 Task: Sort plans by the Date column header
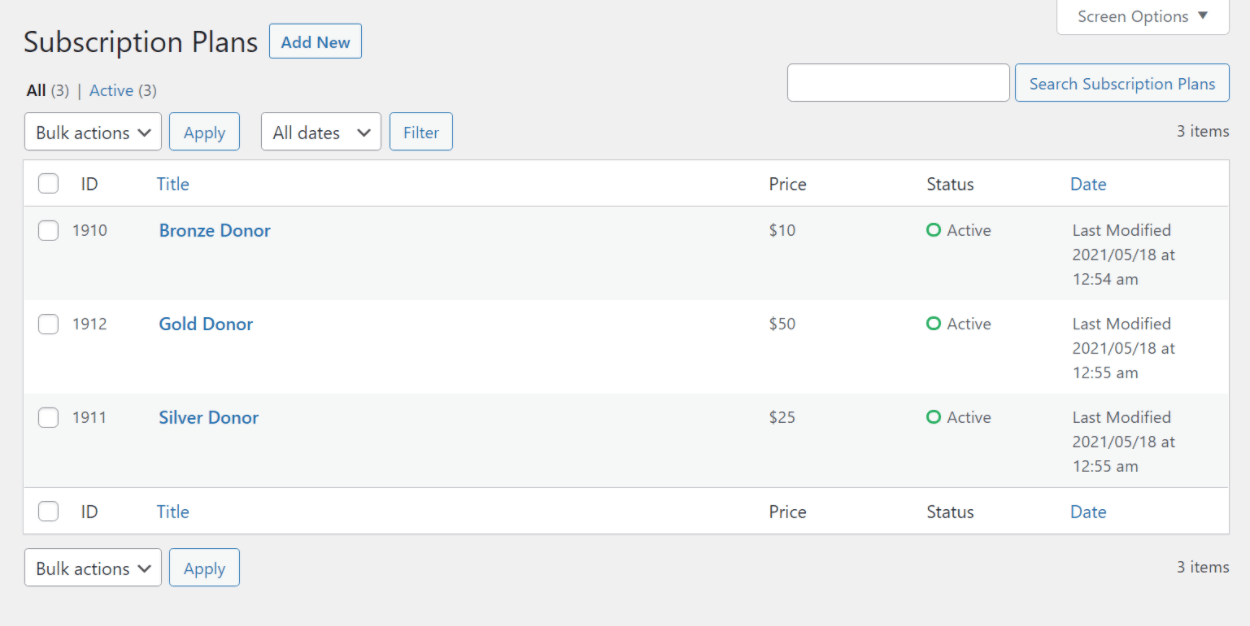click(x=1088, y=184)
